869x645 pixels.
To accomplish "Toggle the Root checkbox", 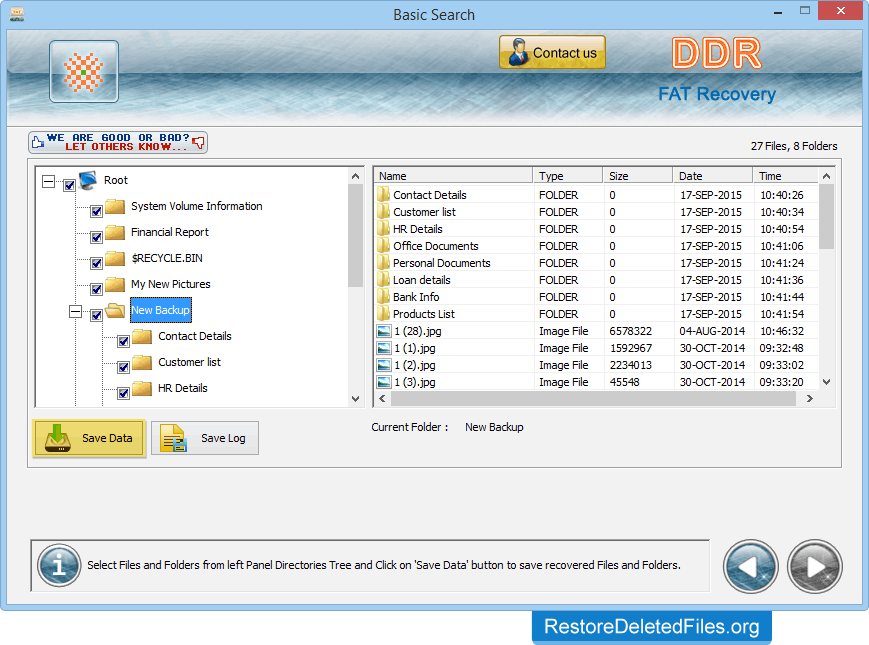I will click(69, 185).
